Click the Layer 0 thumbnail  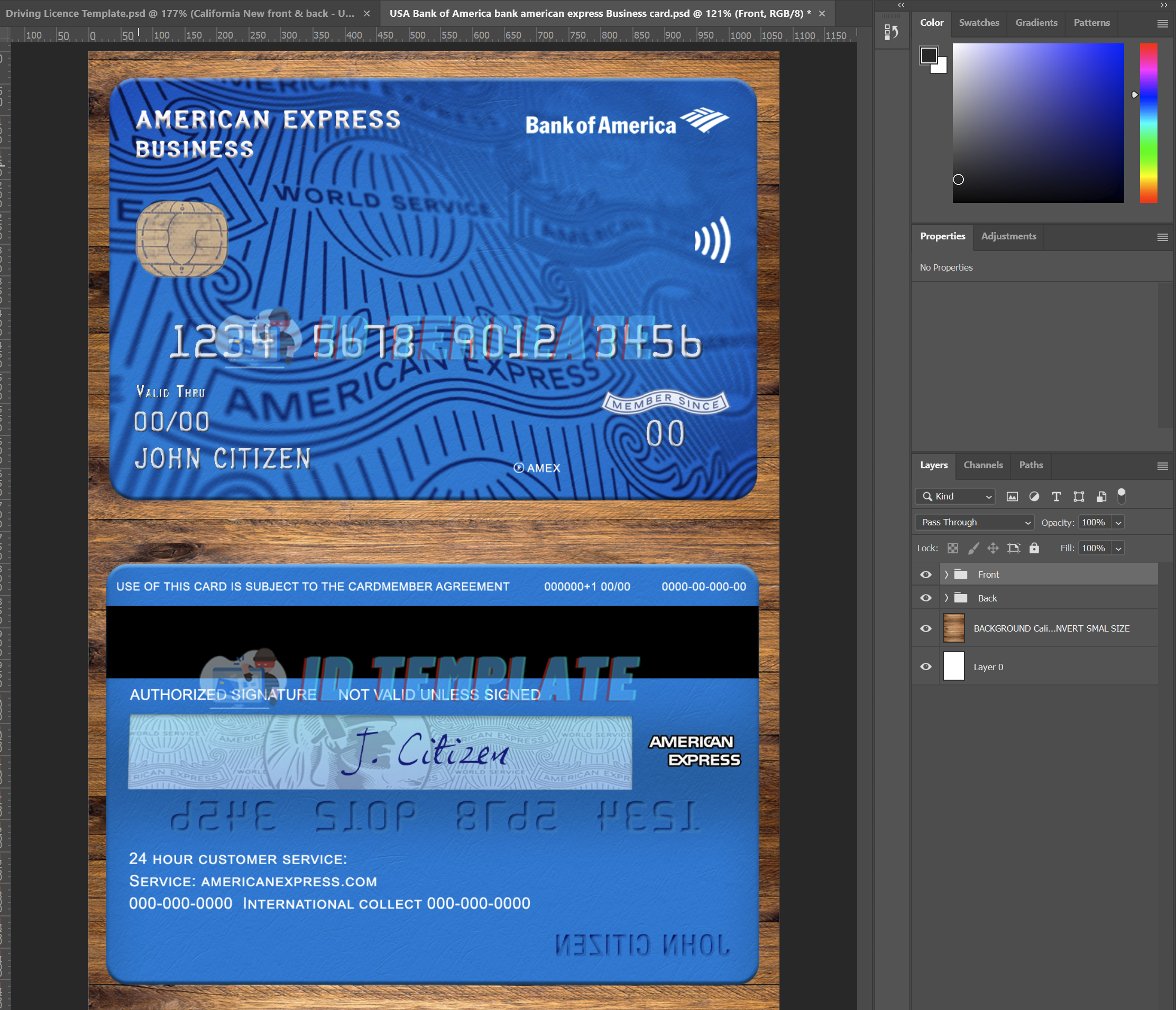click(953, 666)
